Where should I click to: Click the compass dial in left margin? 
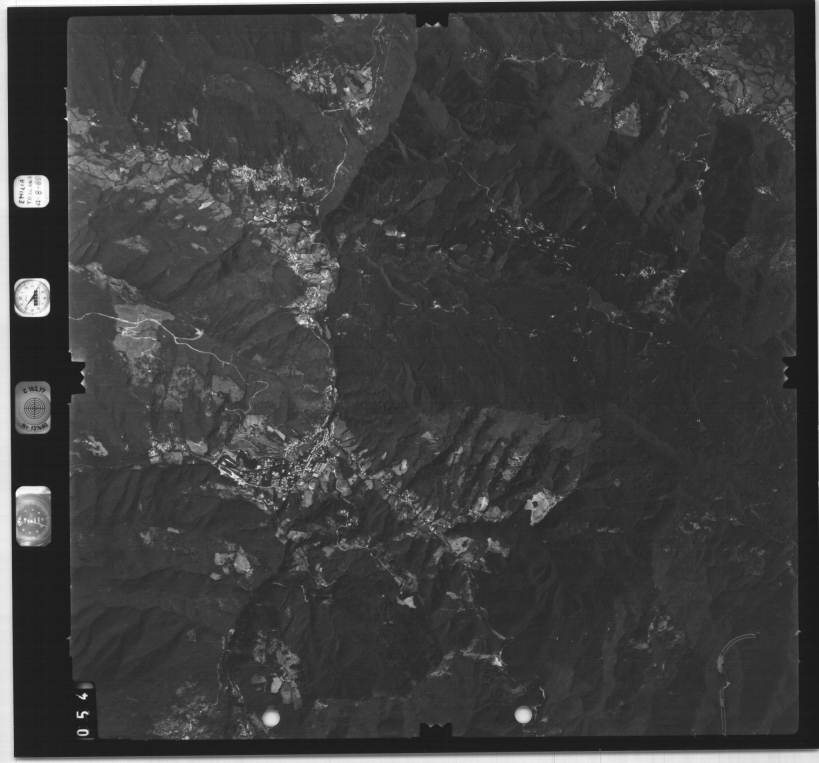[x=32, y=297]
